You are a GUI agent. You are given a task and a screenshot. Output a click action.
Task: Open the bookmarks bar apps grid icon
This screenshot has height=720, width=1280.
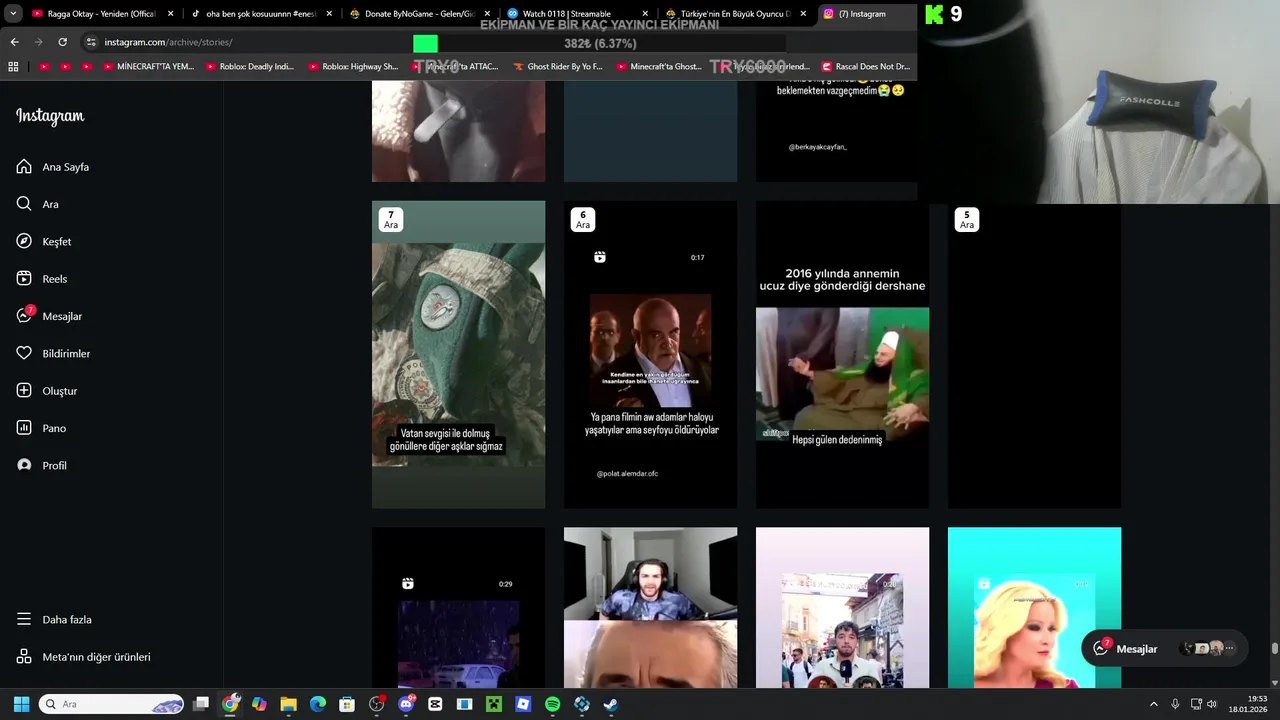point(13,67)
